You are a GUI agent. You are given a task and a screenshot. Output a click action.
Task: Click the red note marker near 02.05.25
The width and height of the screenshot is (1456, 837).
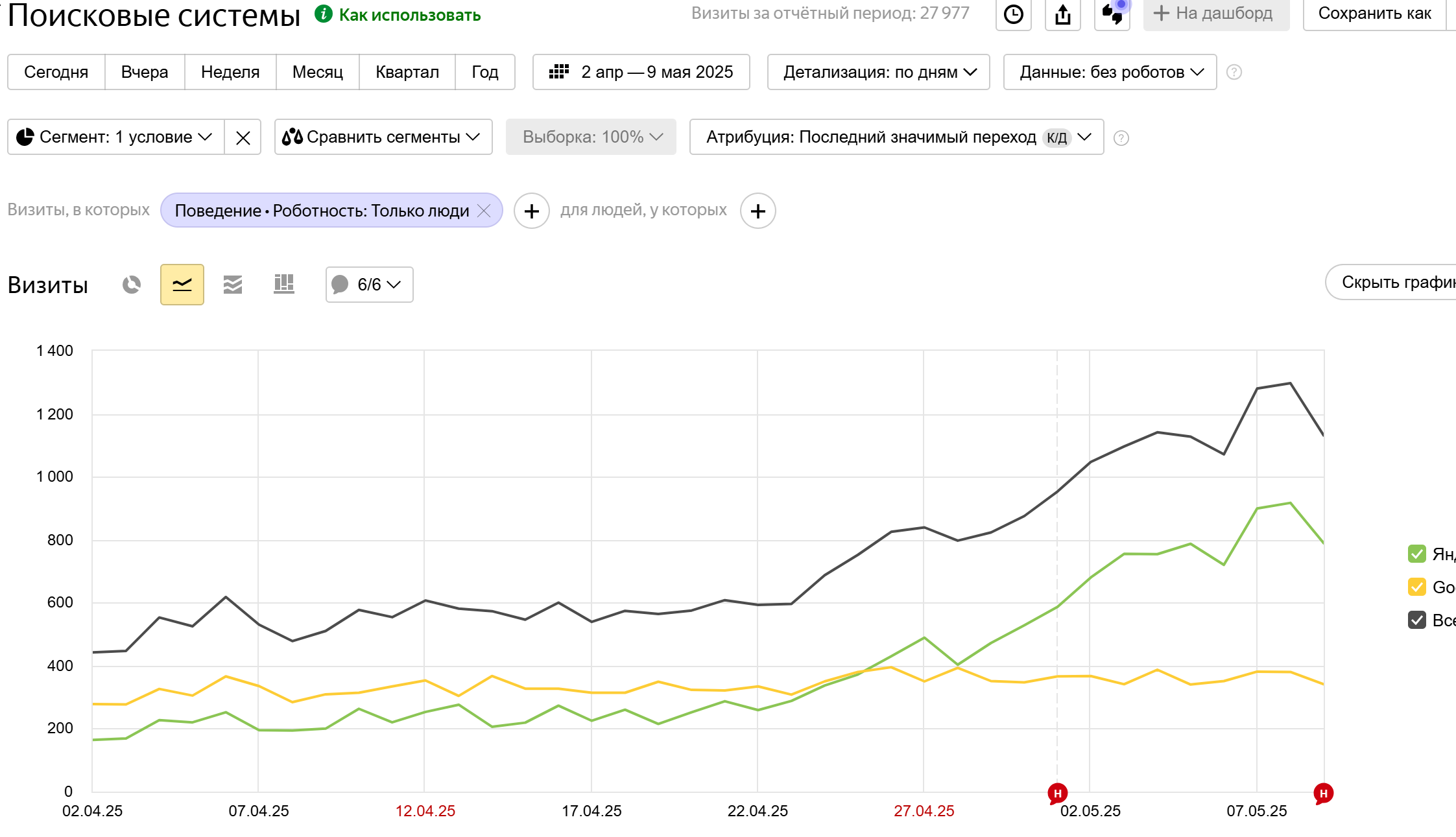(1058, 794)
